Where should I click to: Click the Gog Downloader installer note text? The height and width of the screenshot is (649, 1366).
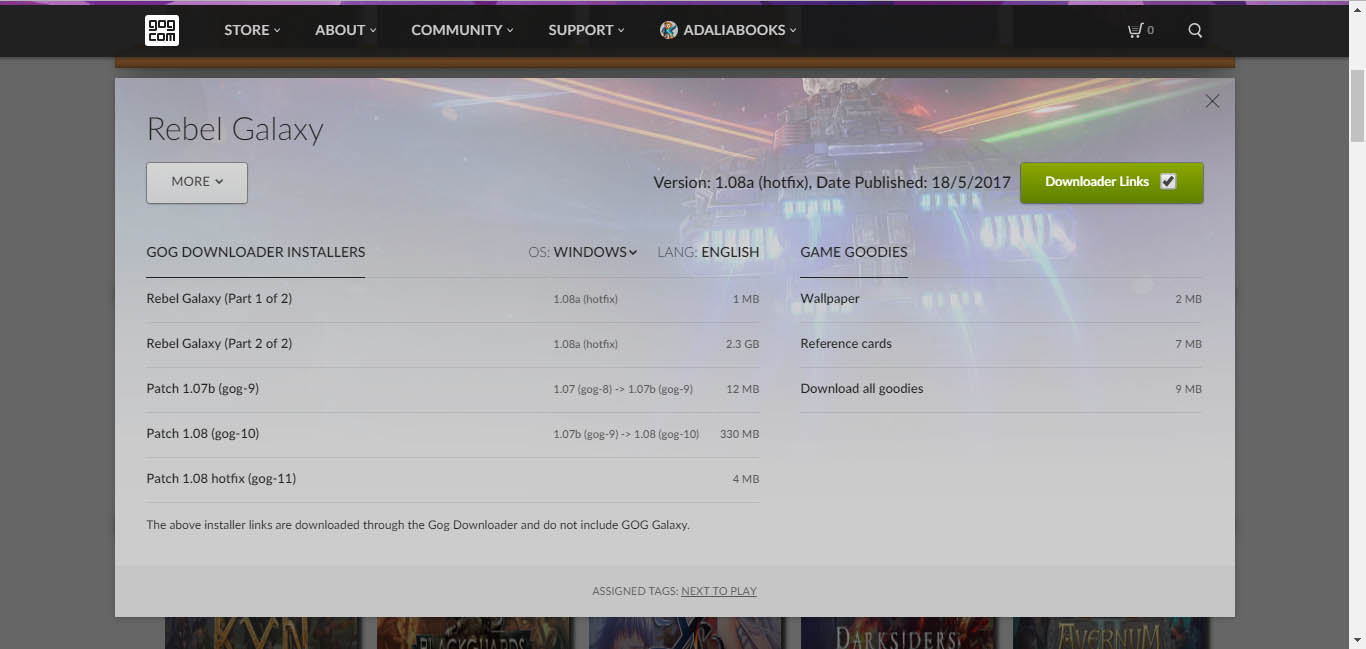point(418,524)
